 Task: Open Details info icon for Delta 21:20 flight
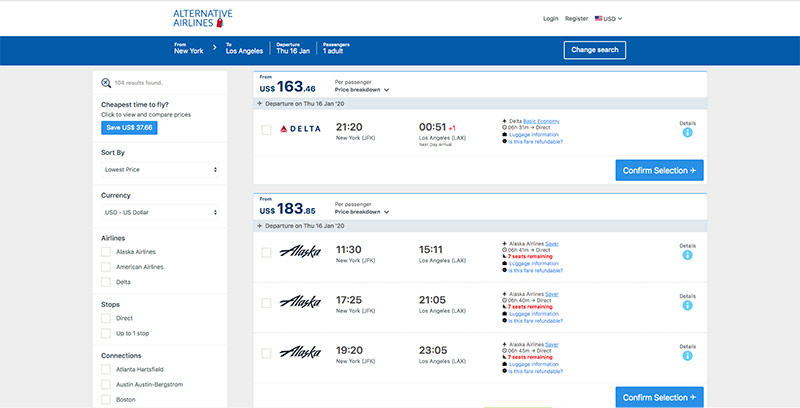(x=687, y=133)
